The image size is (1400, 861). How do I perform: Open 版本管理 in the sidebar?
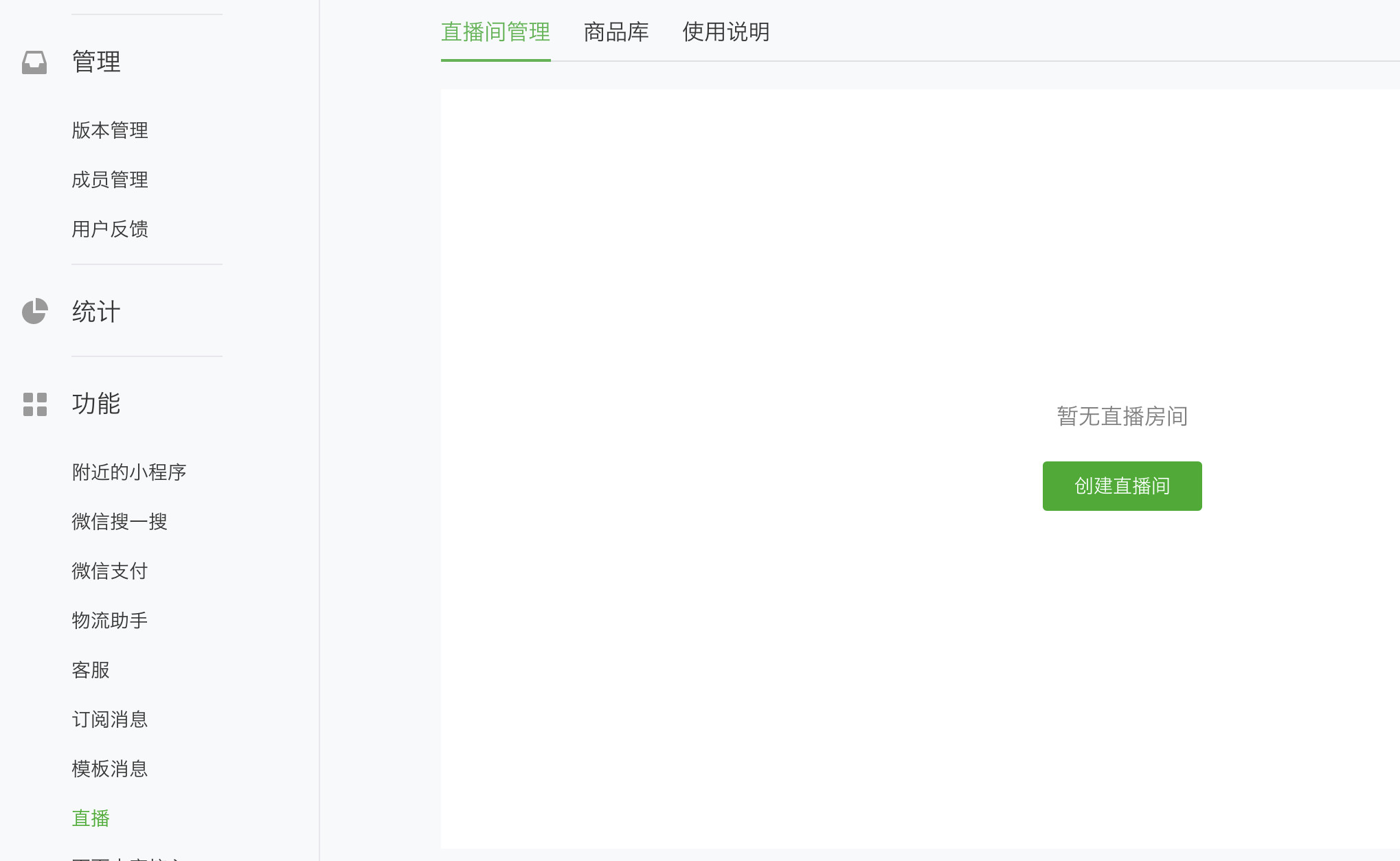(110, 130)
